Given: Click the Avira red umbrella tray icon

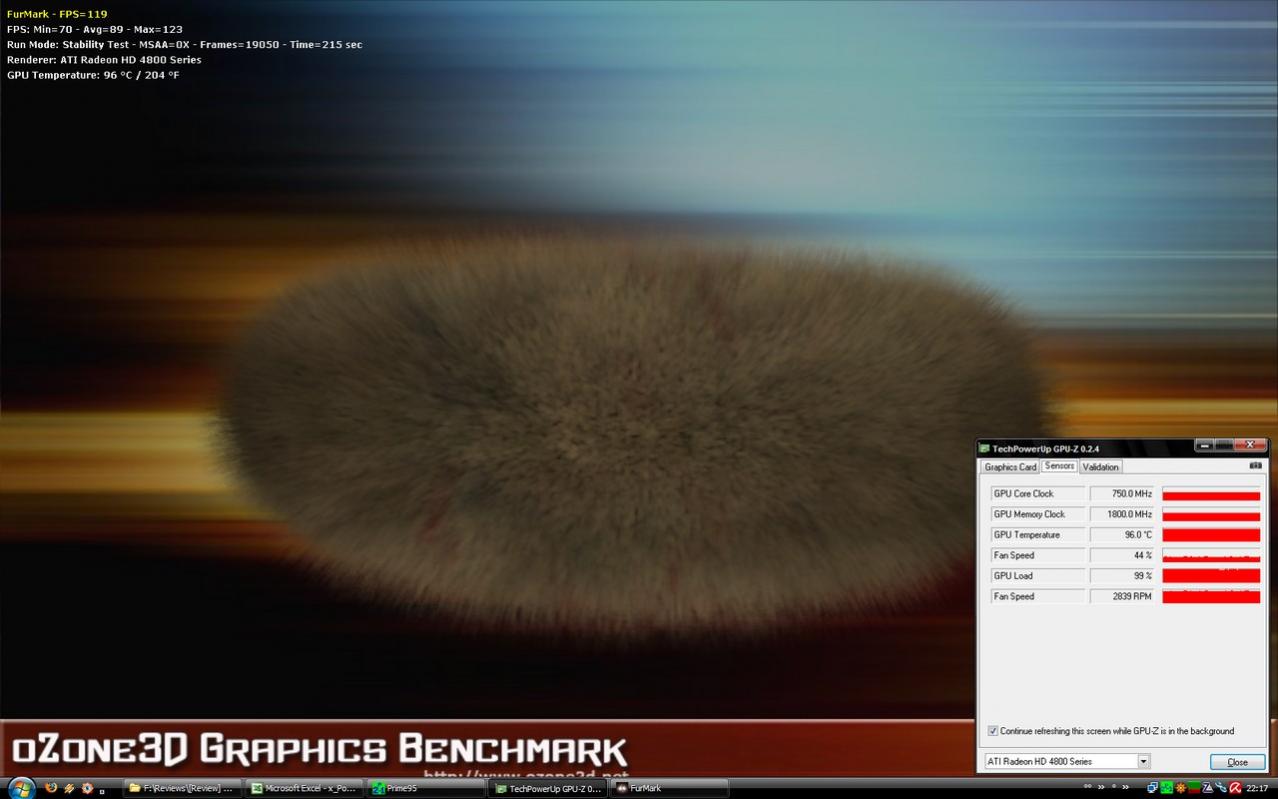Looking at the screenshot, I should [1235, 788].
